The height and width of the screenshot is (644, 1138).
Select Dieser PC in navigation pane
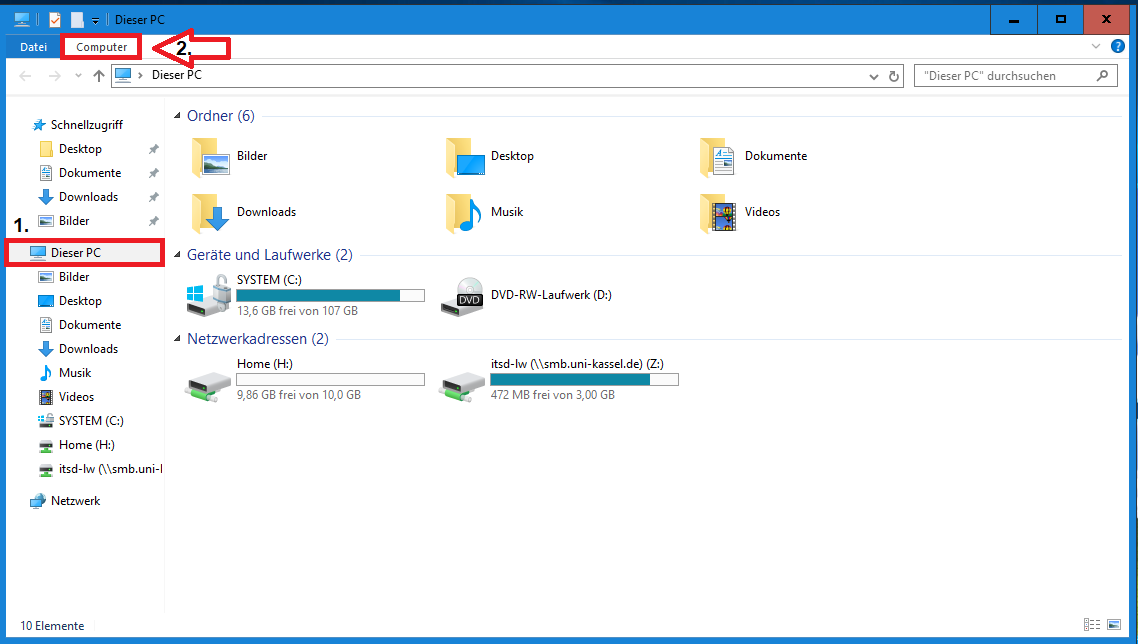pyautogui.click(x=76, y=253)
